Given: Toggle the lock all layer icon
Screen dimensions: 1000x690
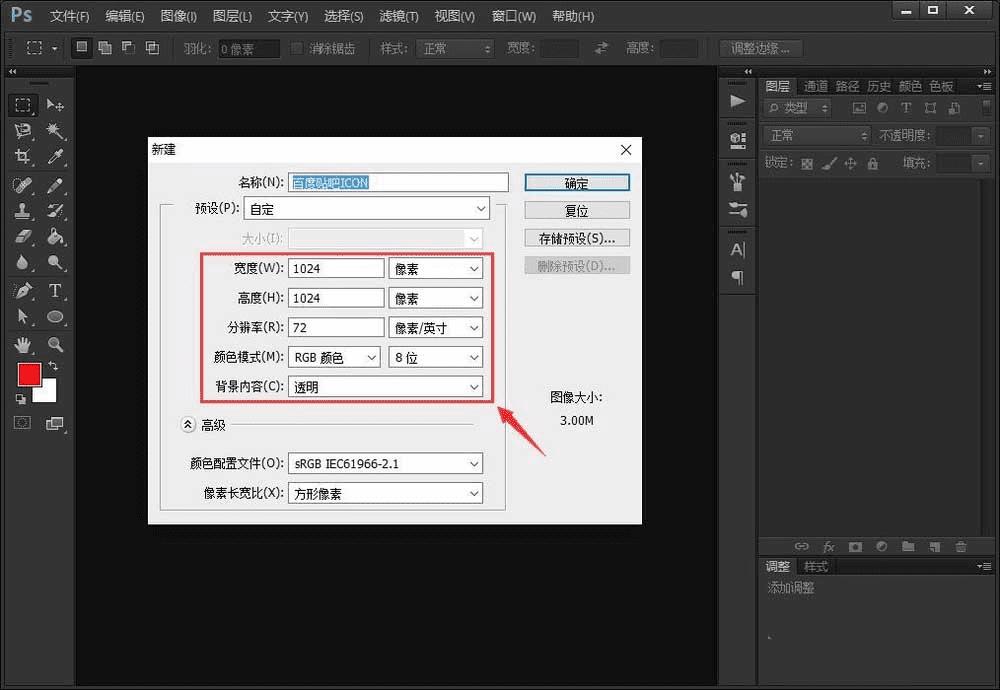Looking at the screenshot, I should pyautogui.click(x=872, y=163).
